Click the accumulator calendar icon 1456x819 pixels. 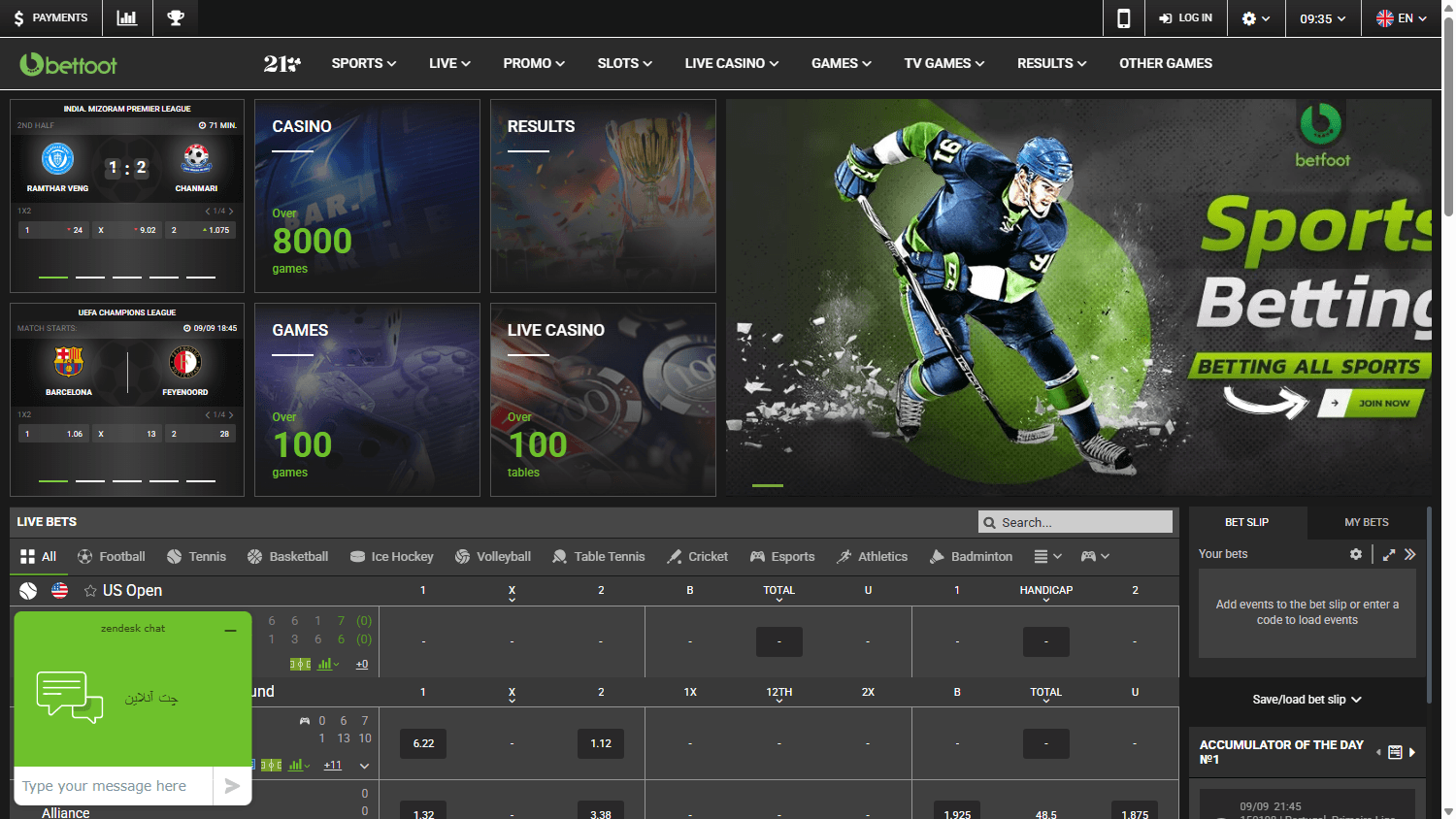tap(1395, 752)
